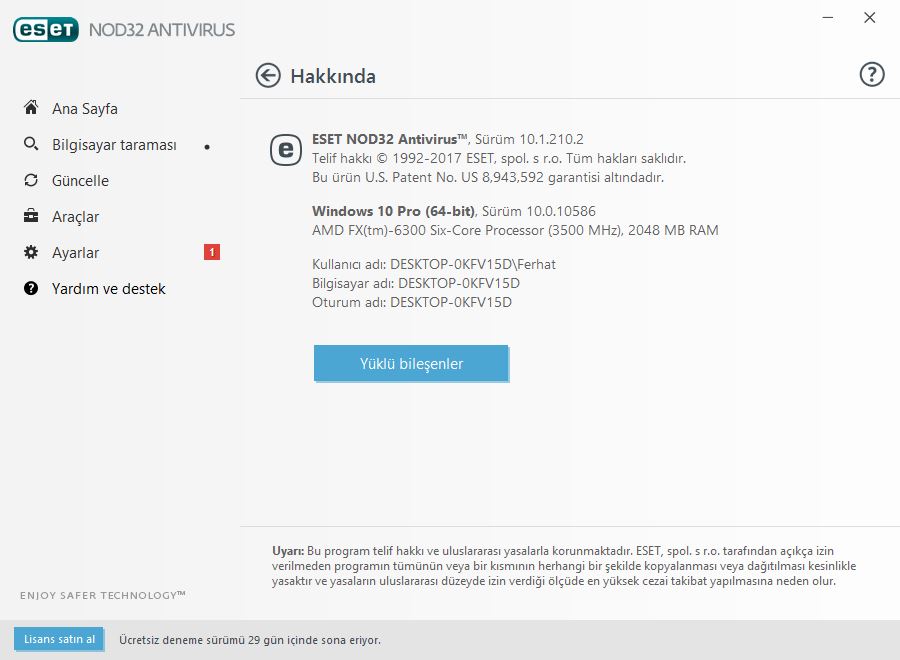Click Lisans satın al button
The image size is (900, 660).
pos(59,639)
